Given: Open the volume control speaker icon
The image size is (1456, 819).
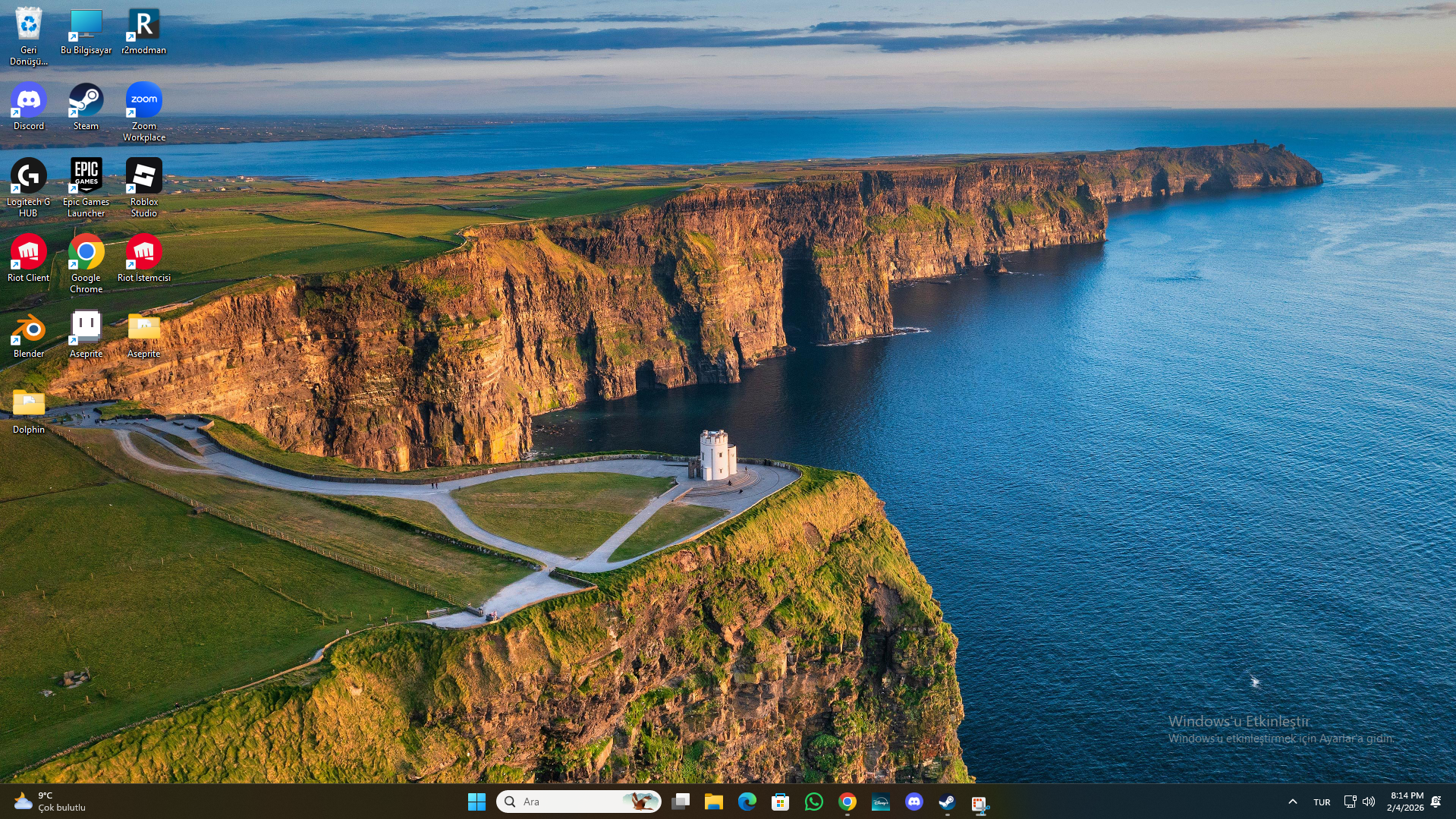Looking at the screenshot, I should coord(1369,802).
